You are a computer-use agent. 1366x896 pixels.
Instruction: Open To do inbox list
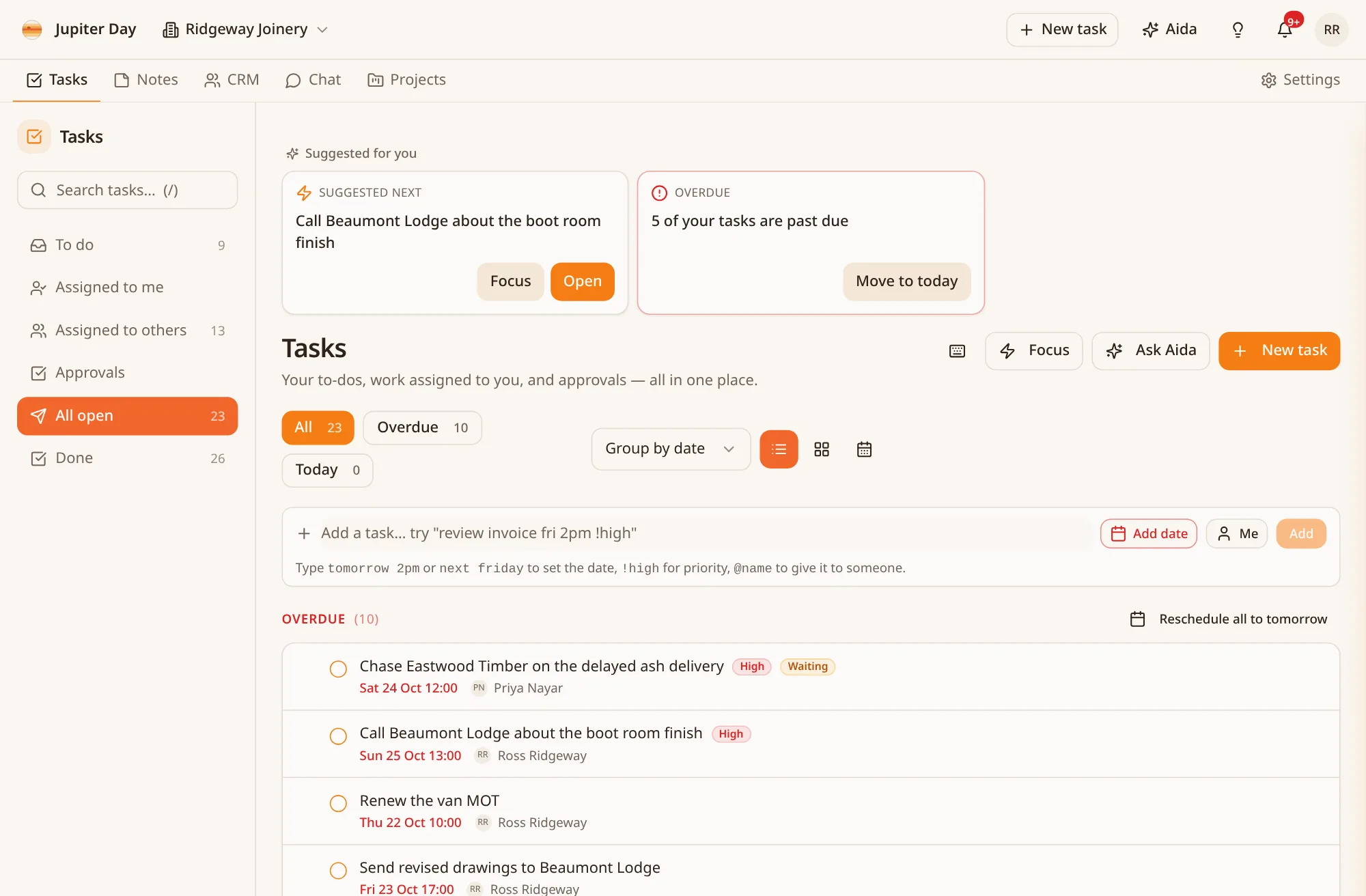click(x=128, y=245)
